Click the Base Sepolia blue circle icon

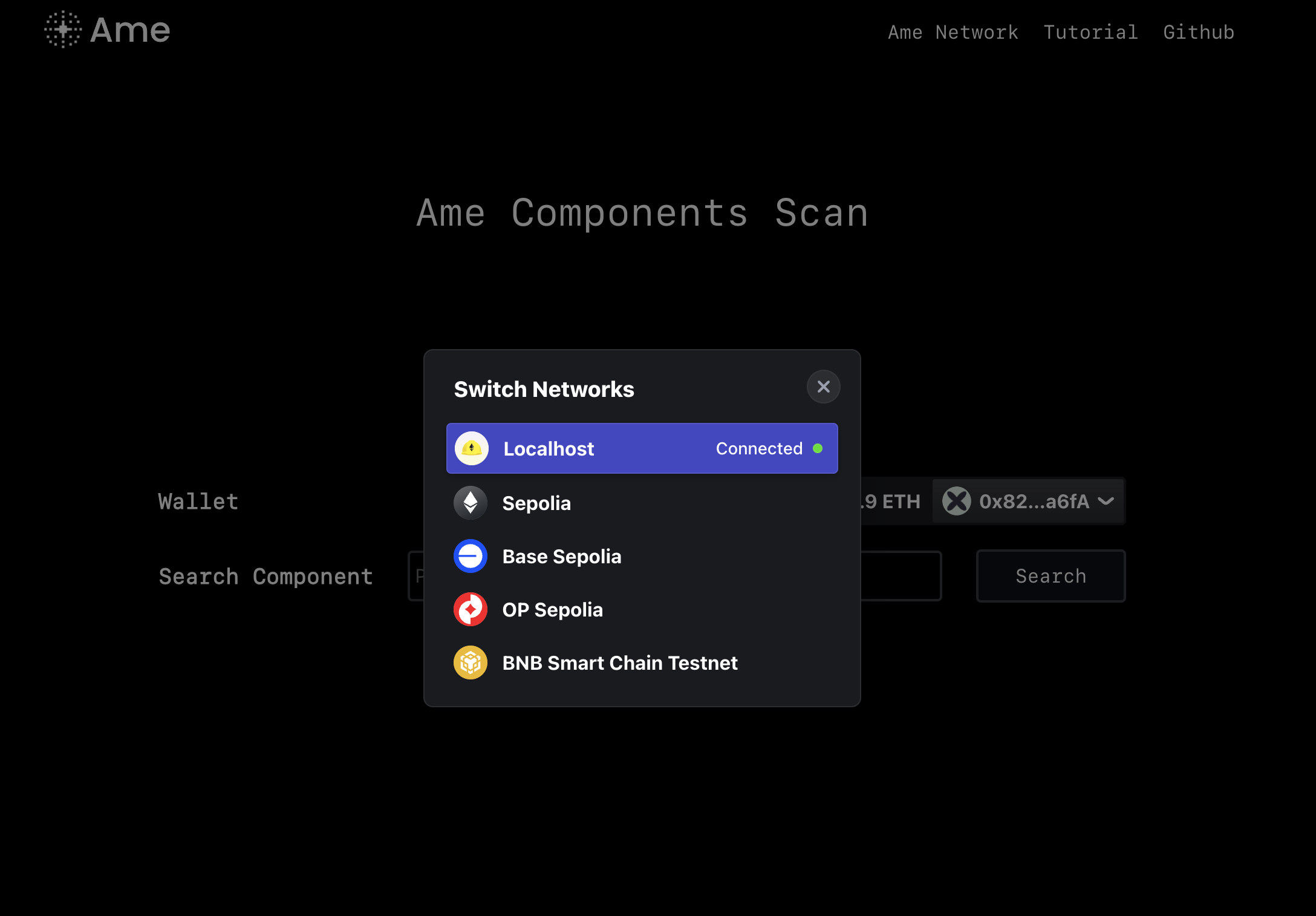[x=471, y=556]
